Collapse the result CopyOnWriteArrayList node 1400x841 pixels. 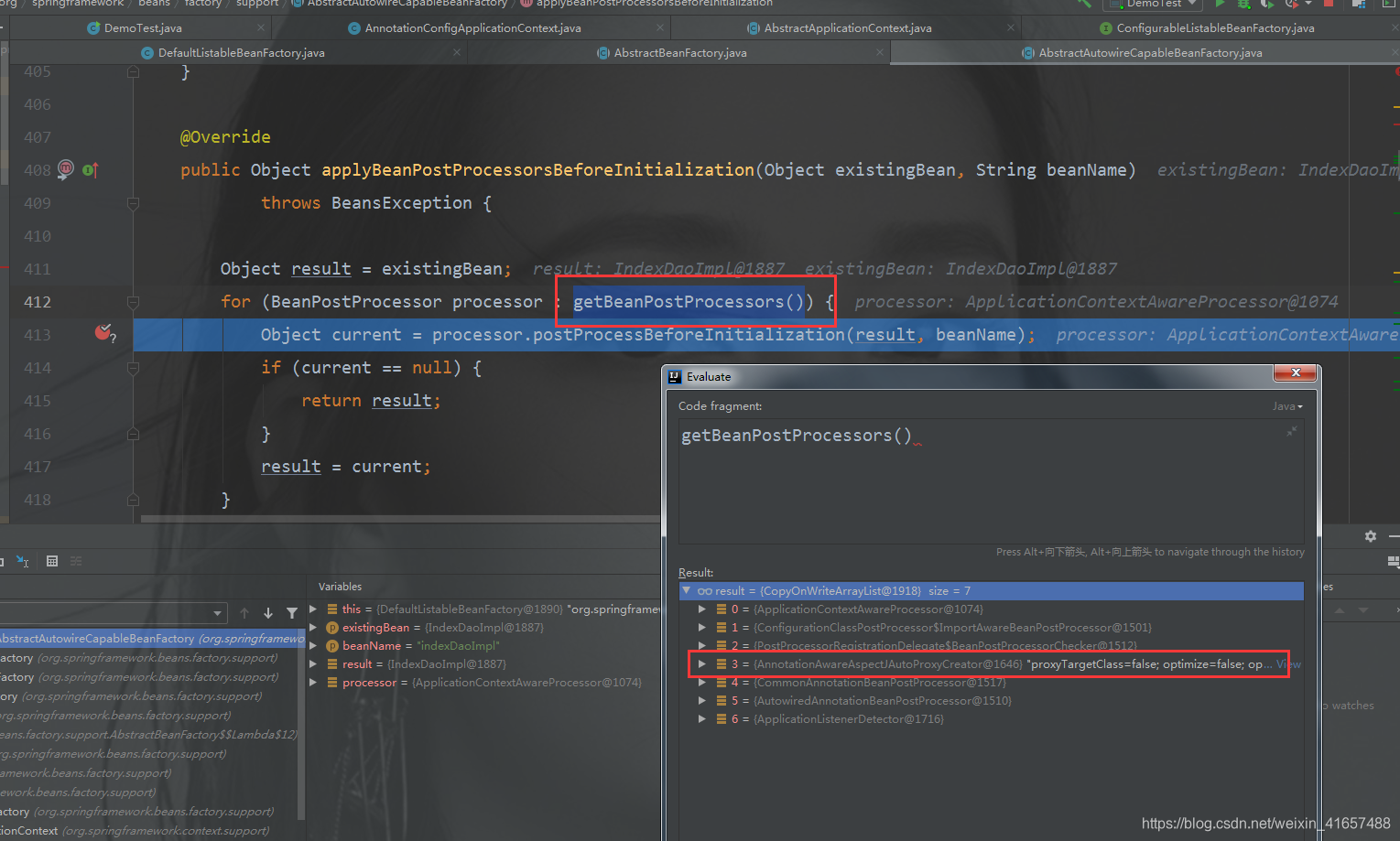(687, 591)
